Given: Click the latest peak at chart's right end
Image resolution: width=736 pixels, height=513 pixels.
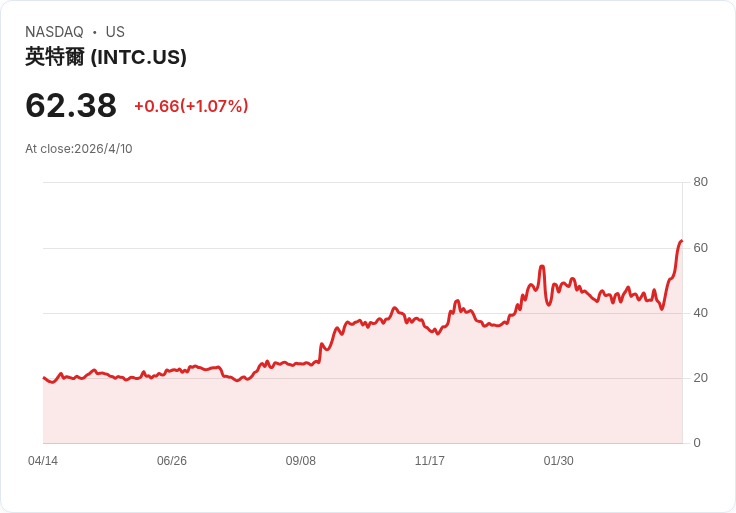Looking at the screenshot, I should click(681, 241).
